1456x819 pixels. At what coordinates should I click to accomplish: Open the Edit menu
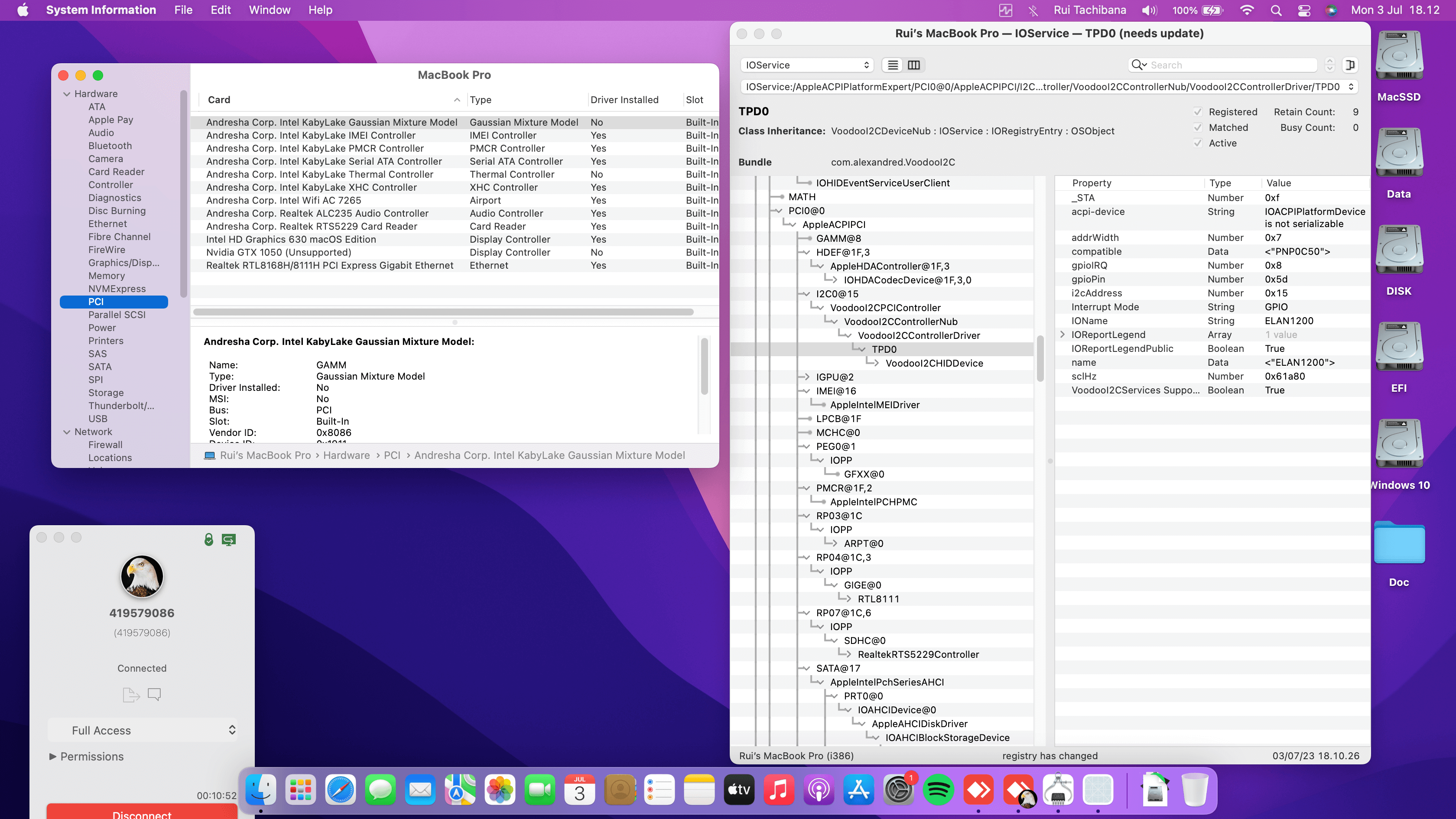click(221, 10)
